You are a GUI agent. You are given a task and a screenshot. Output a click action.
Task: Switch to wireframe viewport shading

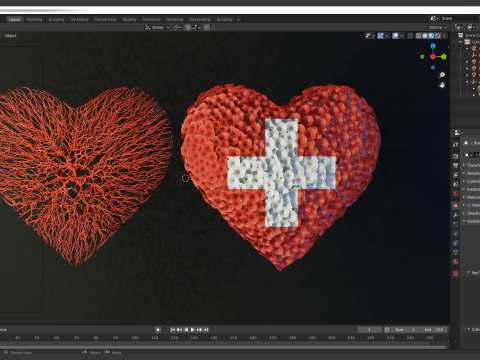418,36
